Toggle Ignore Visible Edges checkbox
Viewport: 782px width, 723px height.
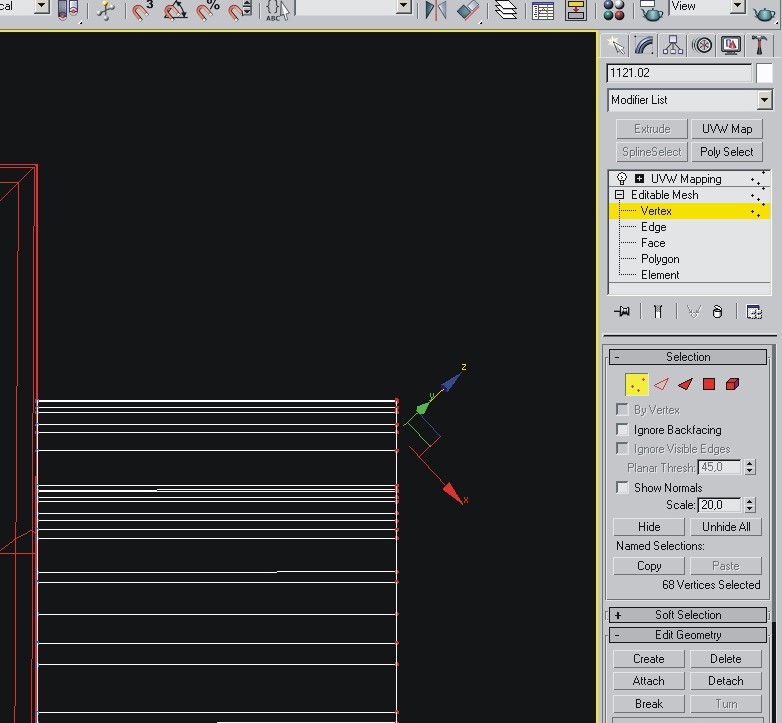coord(622,448)
